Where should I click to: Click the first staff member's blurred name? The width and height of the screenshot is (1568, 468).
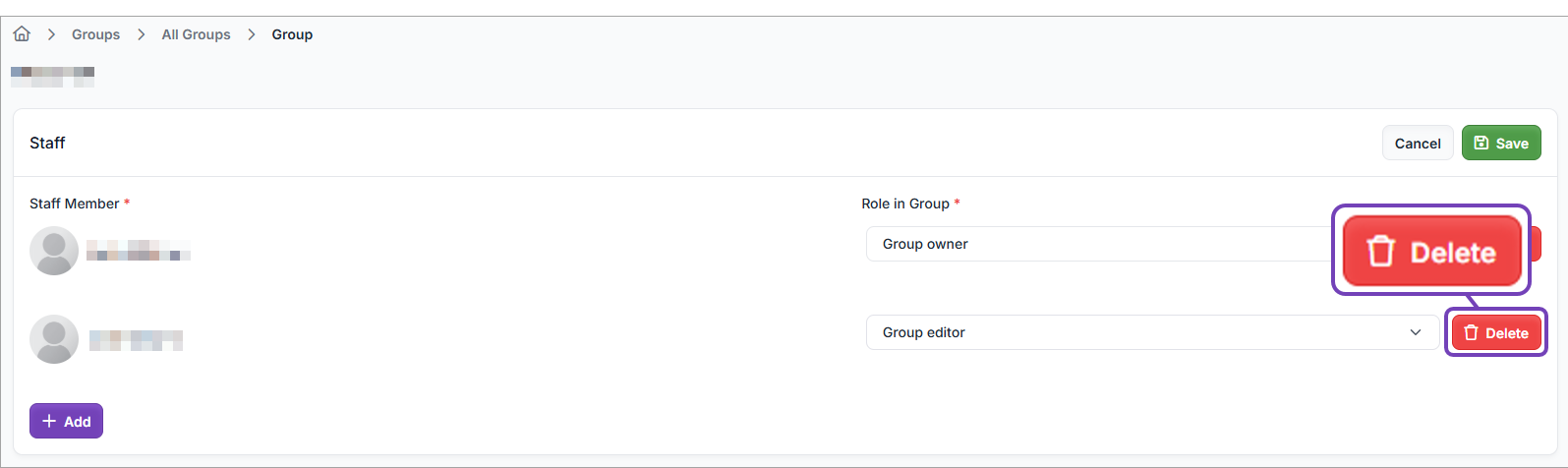coord(138,250)
